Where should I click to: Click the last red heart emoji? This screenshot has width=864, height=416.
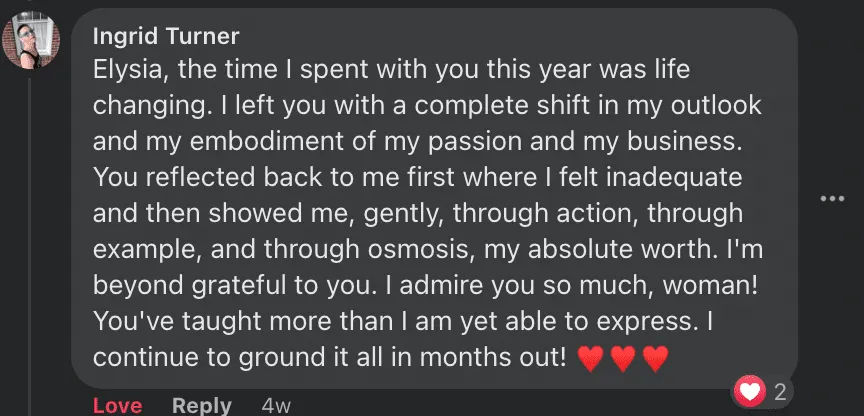[655, 357]
